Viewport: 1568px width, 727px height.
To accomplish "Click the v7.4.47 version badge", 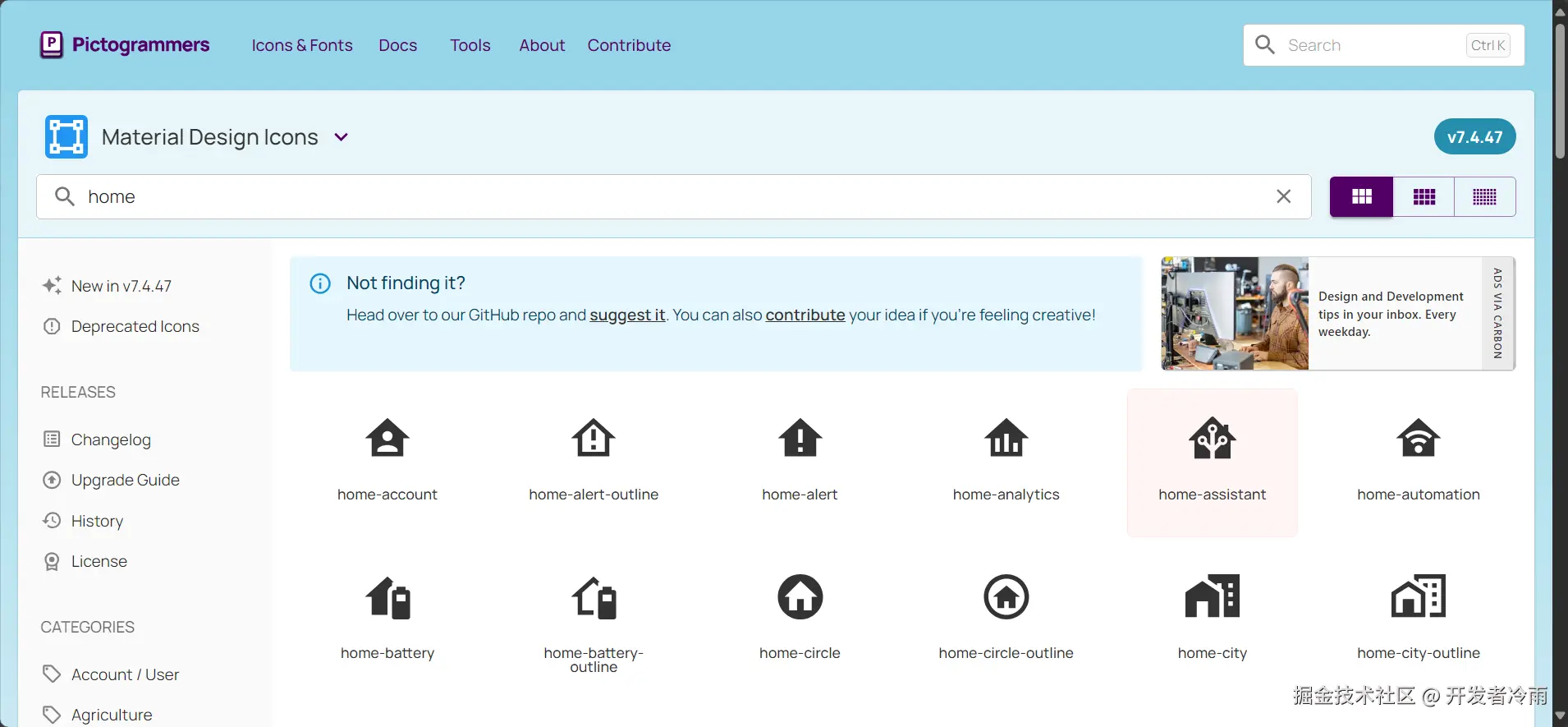I will click(1474, 137).
